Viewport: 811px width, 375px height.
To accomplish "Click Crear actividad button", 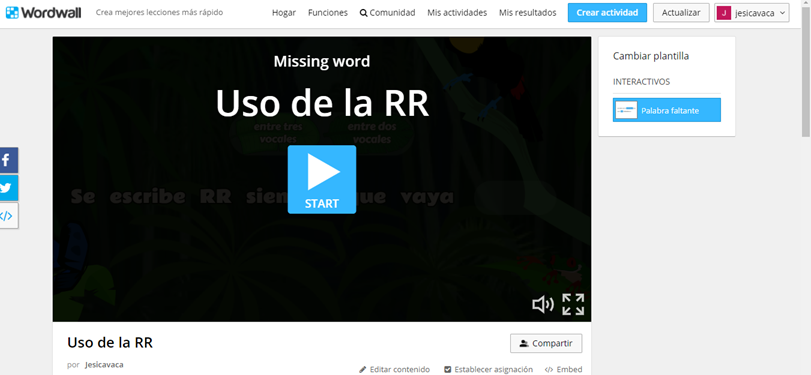I will click(607, 13).
